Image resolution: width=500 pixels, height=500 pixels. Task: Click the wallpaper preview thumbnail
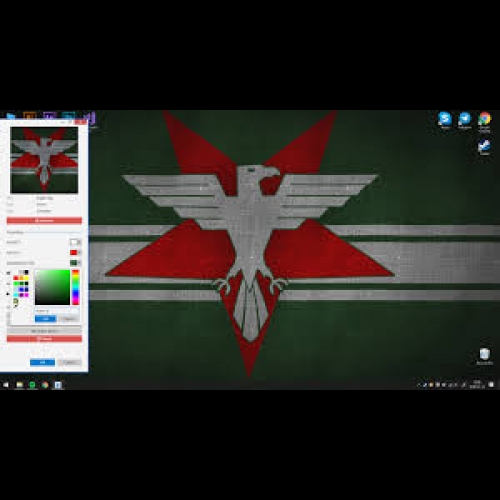pos(44,160)
